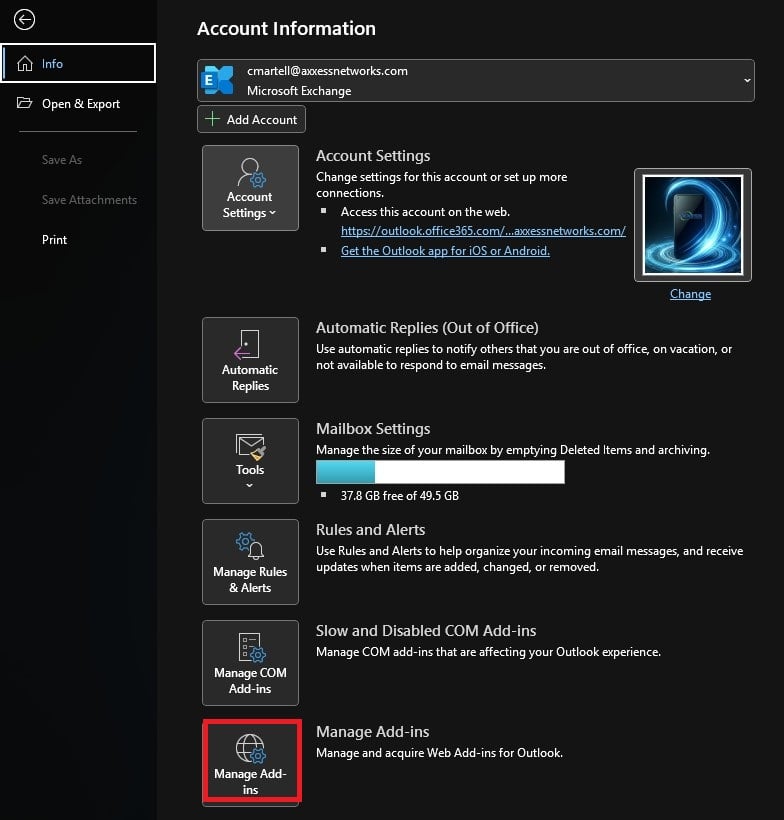Open the Account Settings button
Screen dimensions: 784x820
point(250,188)
